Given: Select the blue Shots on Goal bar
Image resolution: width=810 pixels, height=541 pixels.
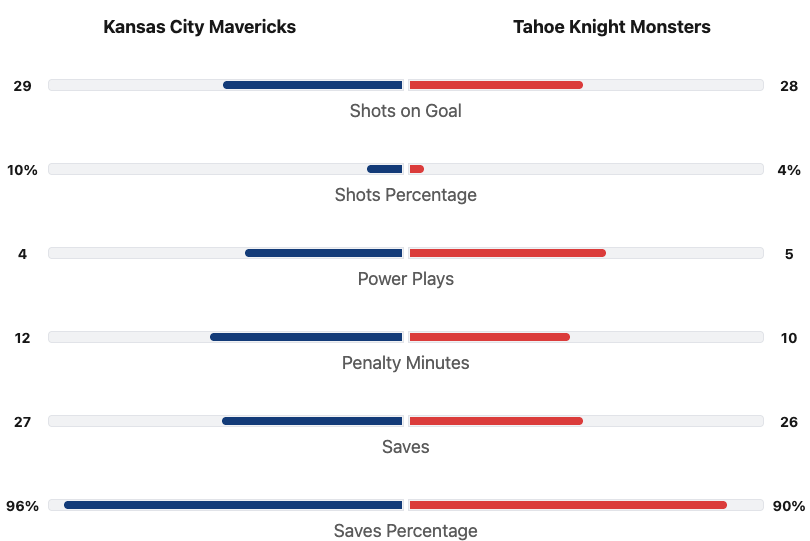Looking at the screenshot, I should tap(312, 85).
